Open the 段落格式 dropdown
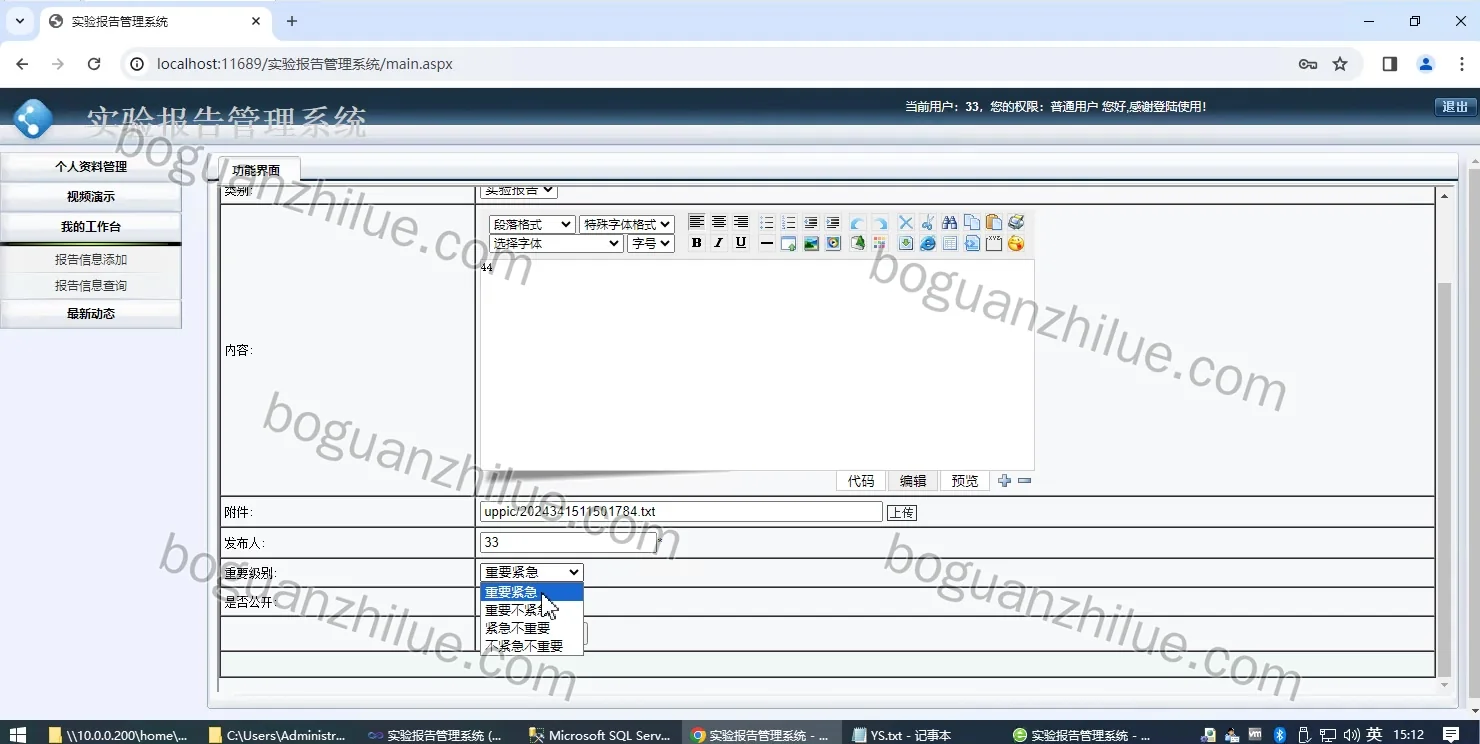The width and height of the screenshot is (1480, 744). [x=532, y=224]
